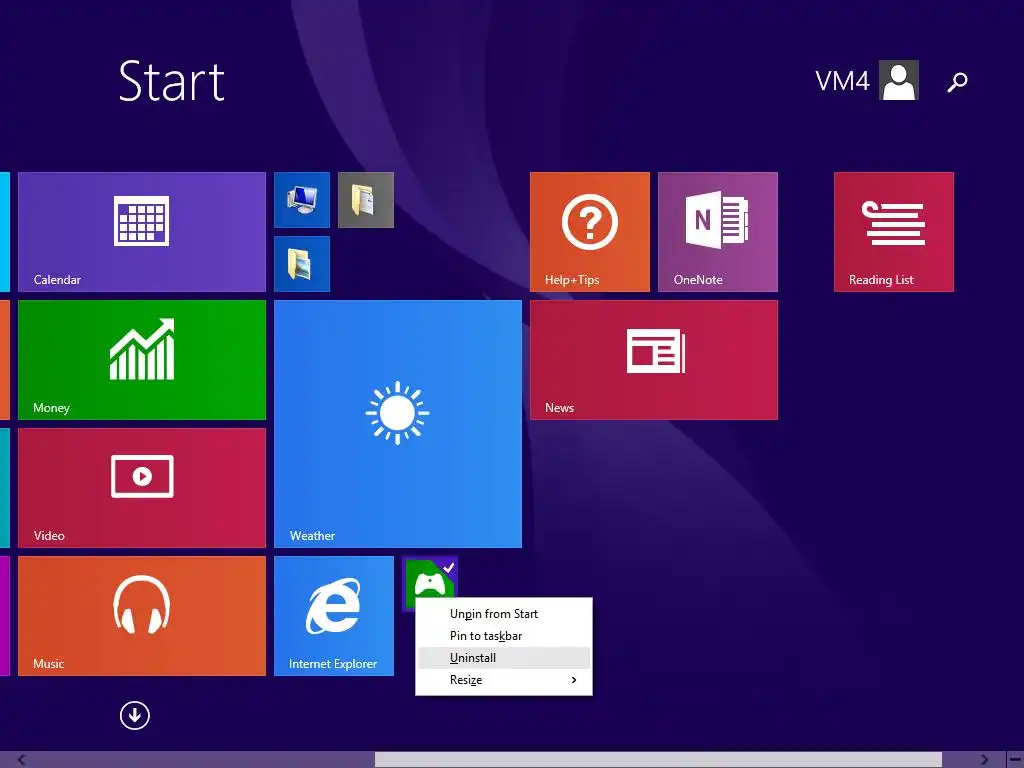Image resolution: width=1024 pixels, height=768 pixels.
Task: Click the VM4 user account picture
Action: tap(899, 80)
